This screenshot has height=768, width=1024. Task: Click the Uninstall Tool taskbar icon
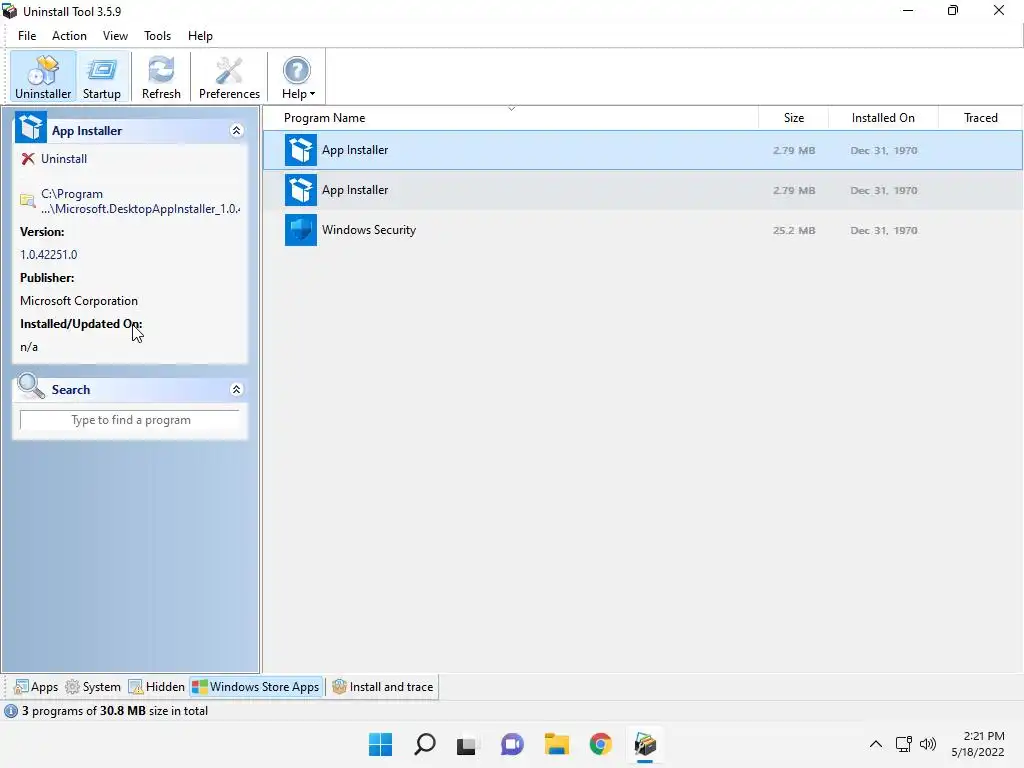click(645, 744)
